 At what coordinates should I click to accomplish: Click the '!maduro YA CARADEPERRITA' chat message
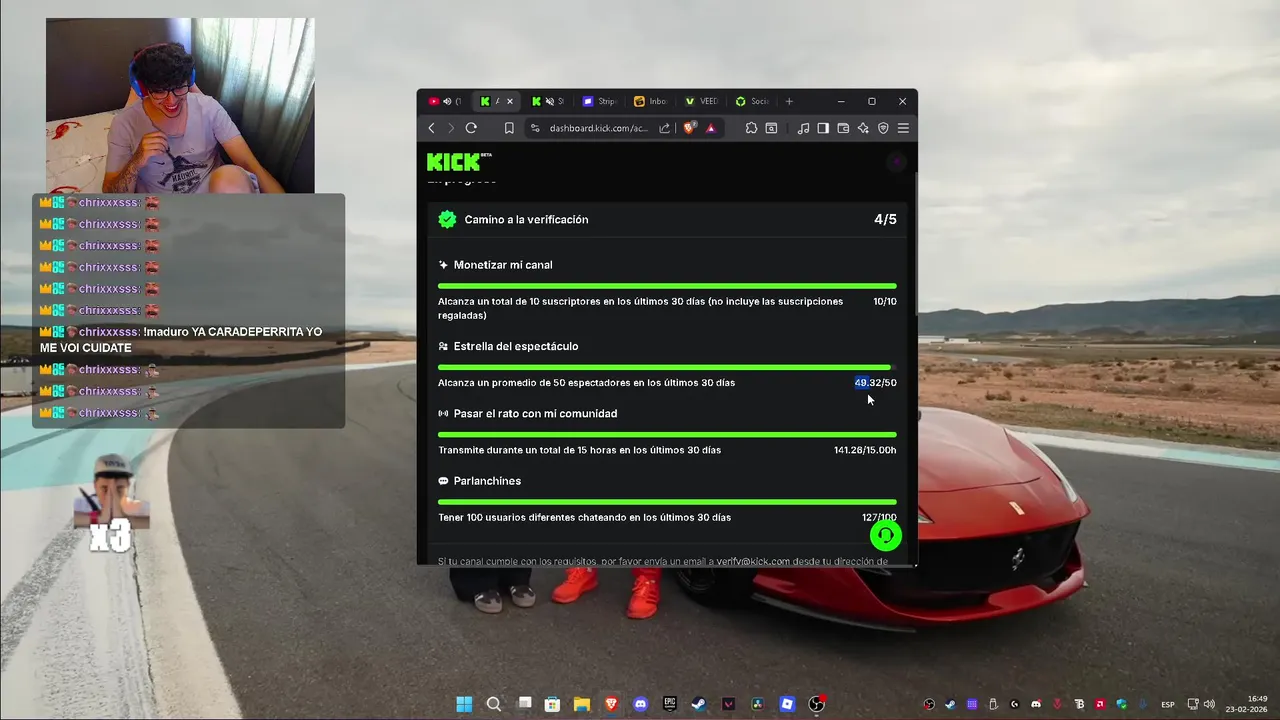pos(181,340)
